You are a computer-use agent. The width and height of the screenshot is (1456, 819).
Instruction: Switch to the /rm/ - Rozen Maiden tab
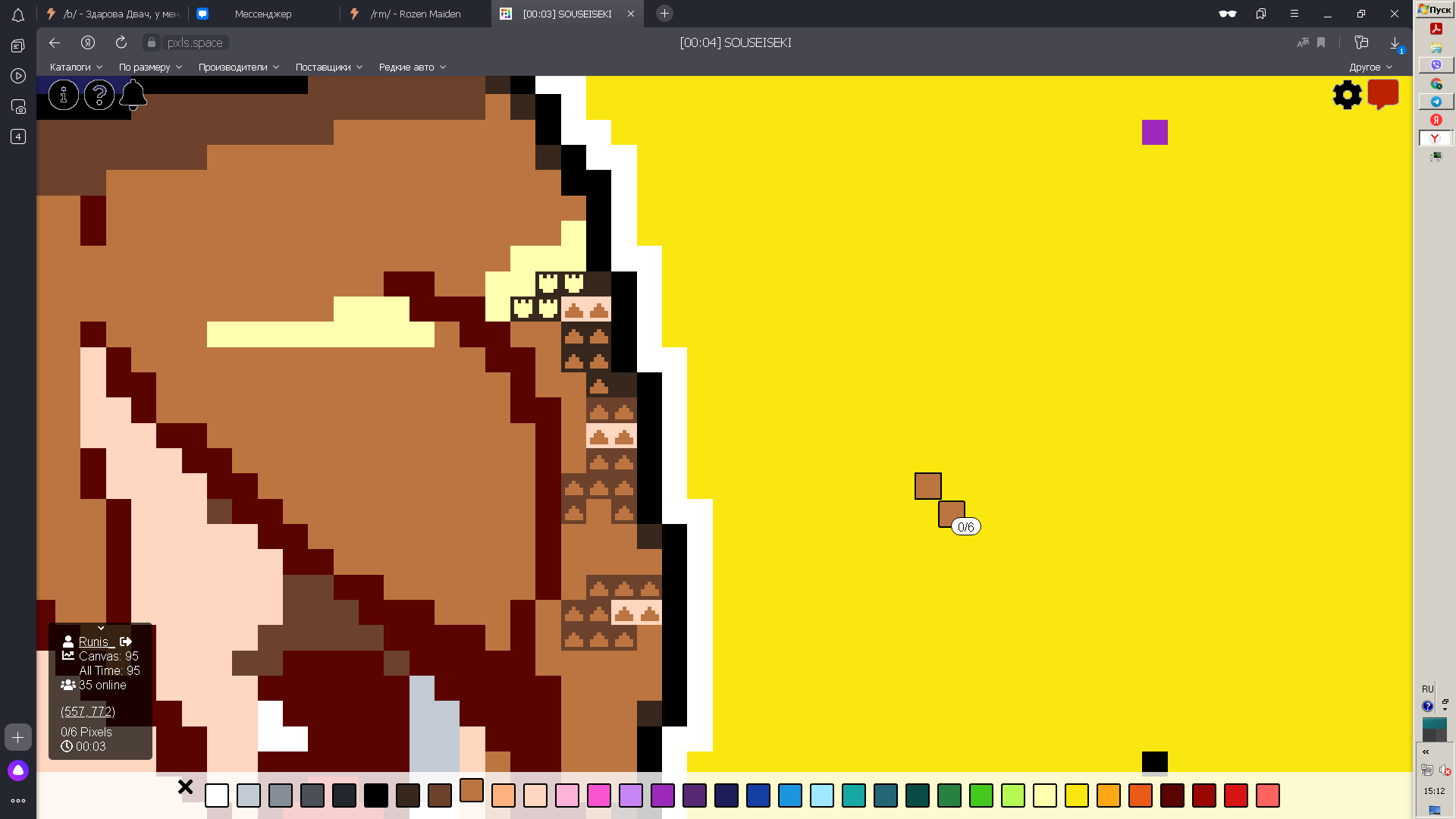pos(416,14)
